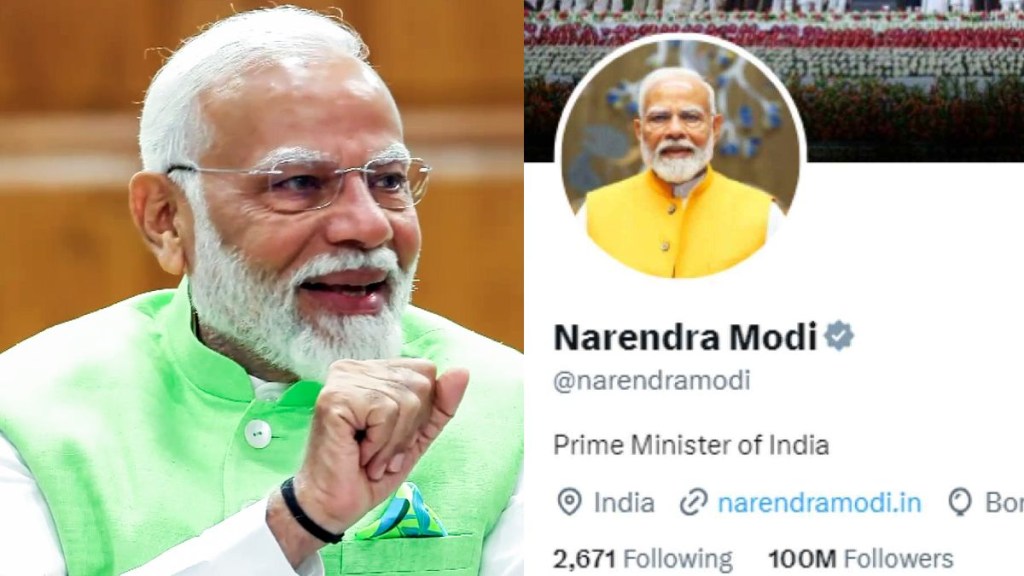Click the @narendramodi handle

pyautogui.click(x=652, y=380)
